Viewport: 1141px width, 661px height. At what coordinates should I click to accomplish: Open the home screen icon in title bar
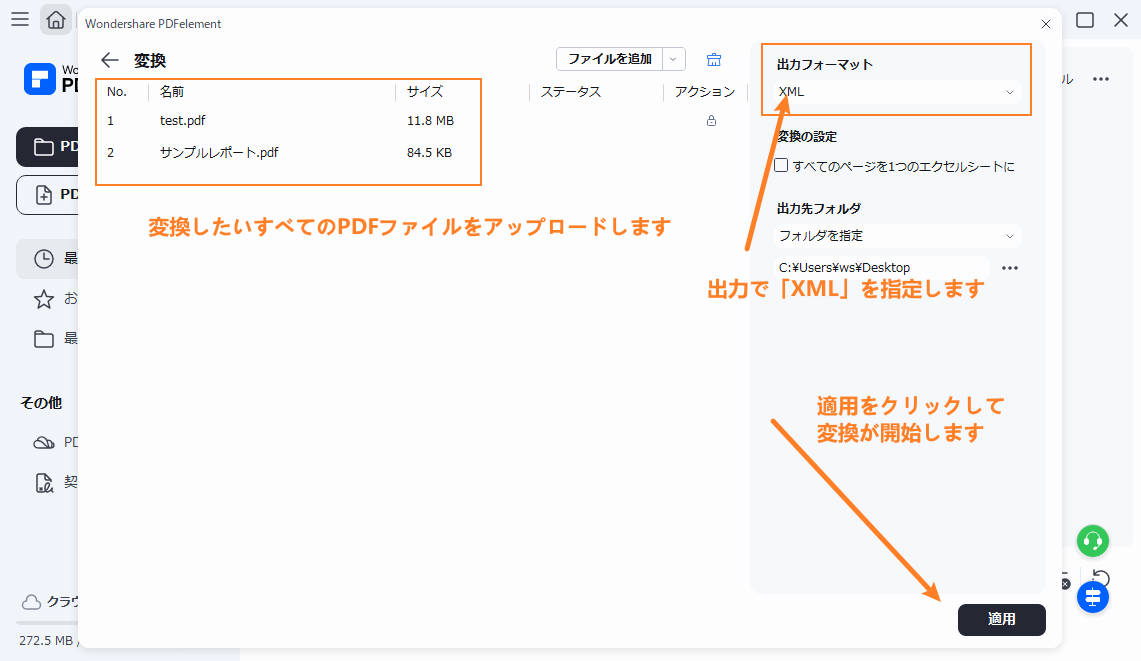coord(56,19)
